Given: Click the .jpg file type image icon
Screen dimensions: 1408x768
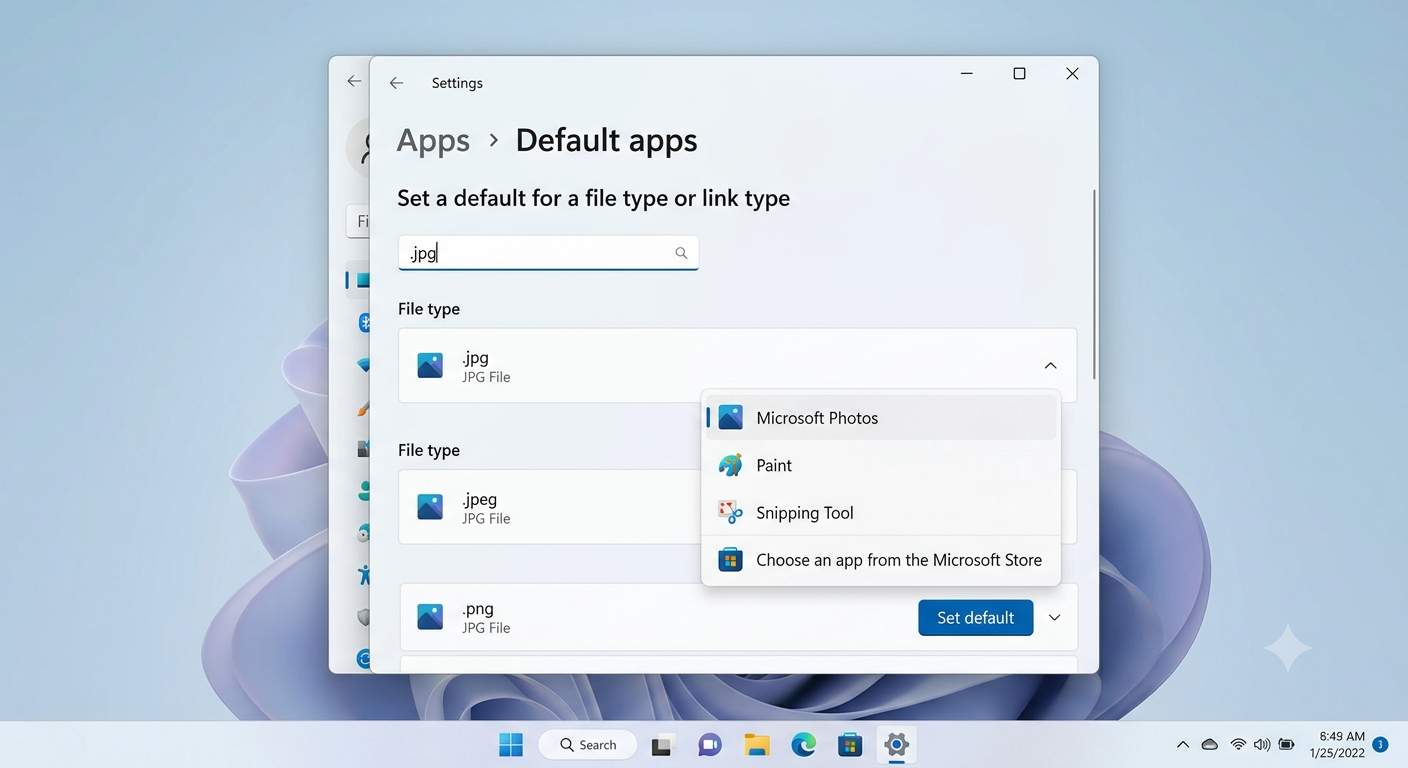Looking at the screenshot, I should tap(430, 366).
